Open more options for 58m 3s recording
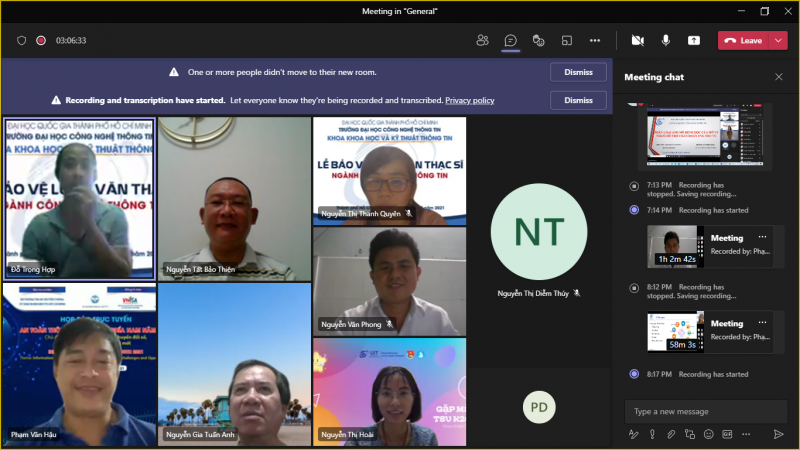The width and height of the screenshot is (800, 450). click(762, 322)
